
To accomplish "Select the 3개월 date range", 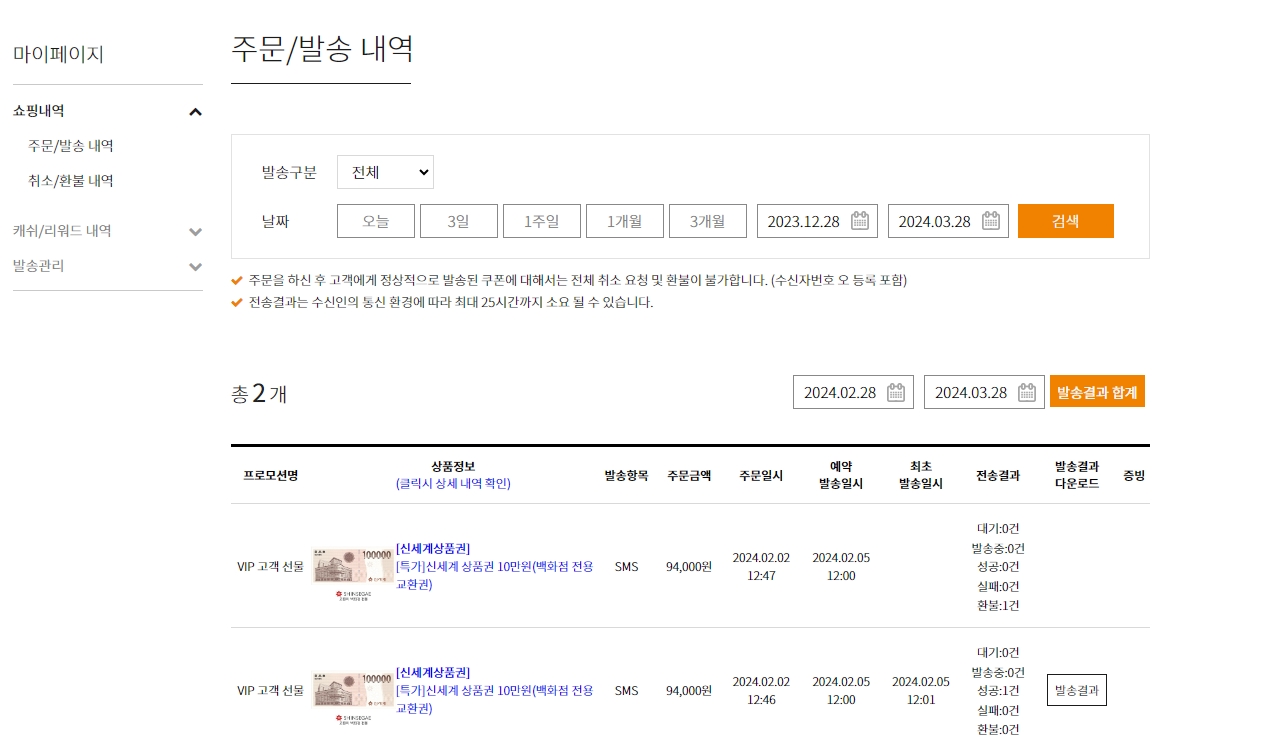I will [707, 221].
